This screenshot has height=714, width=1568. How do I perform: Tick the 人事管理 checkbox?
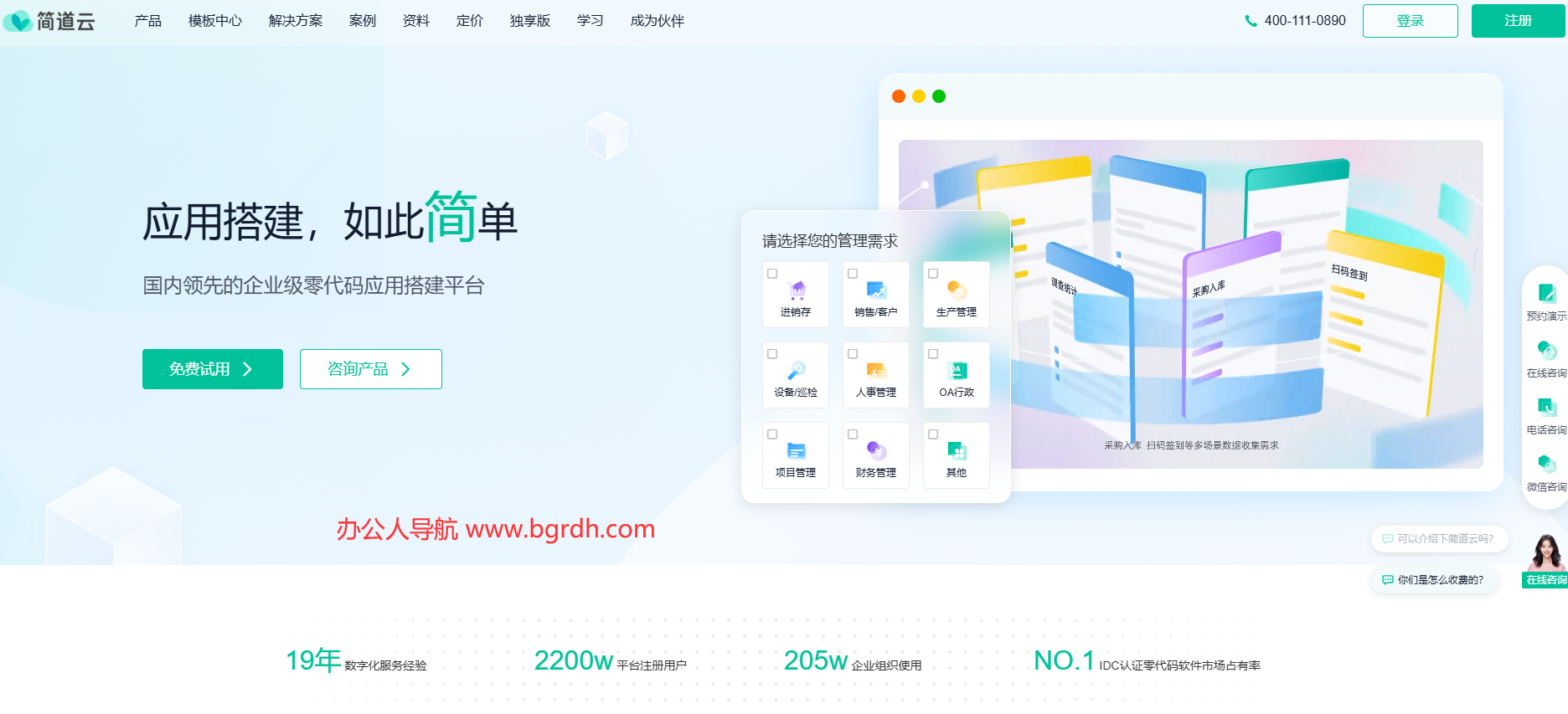(853, 354)
